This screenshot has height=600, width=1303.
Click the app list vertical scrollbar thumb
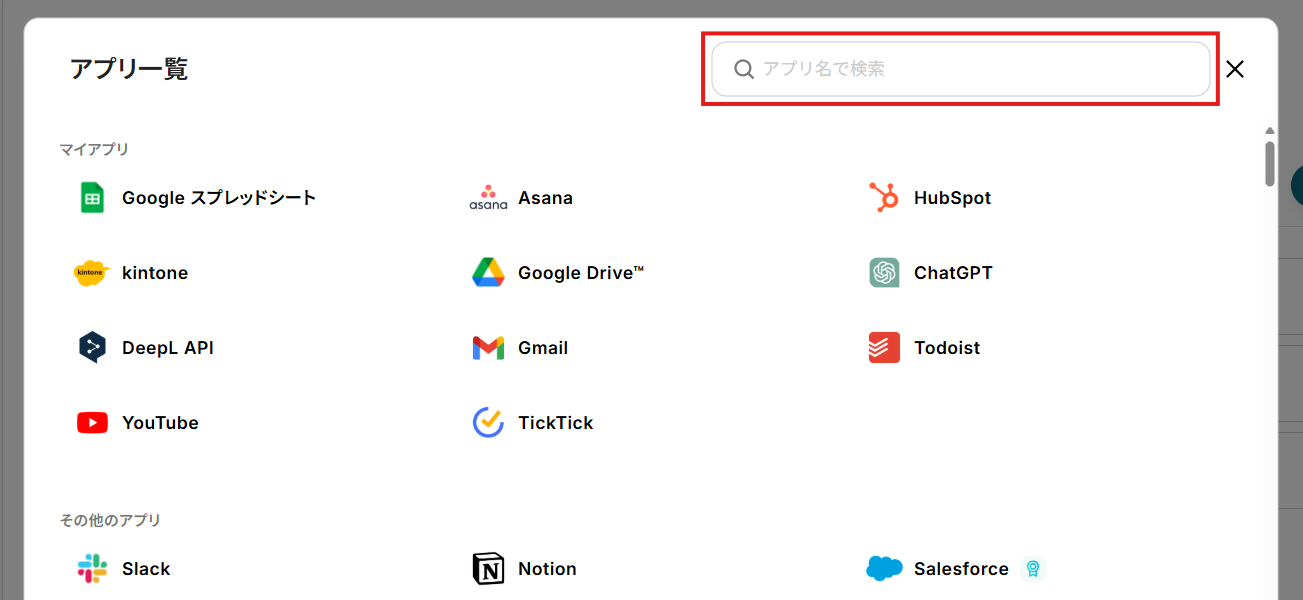[1270, 164]
